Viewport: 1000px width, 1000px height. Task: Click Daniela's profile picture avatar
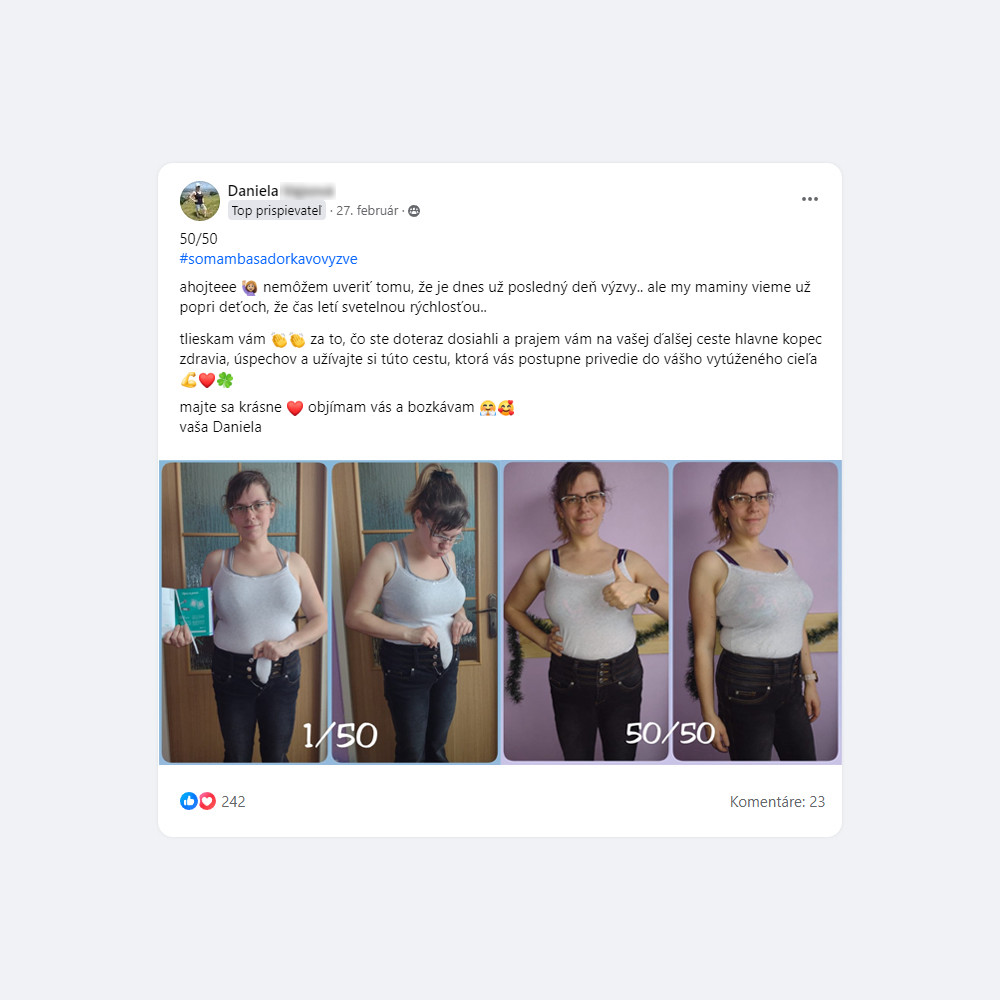[200, 200]
